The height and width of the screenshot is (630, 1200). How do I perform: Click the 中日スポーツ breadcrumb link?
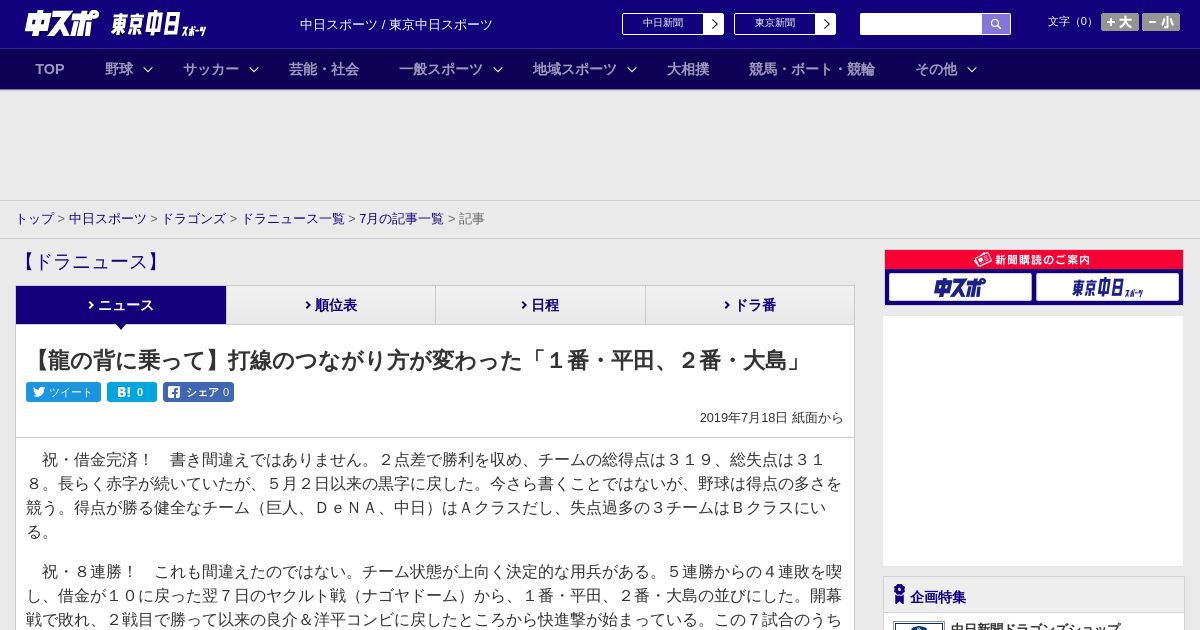coord(108,218)
